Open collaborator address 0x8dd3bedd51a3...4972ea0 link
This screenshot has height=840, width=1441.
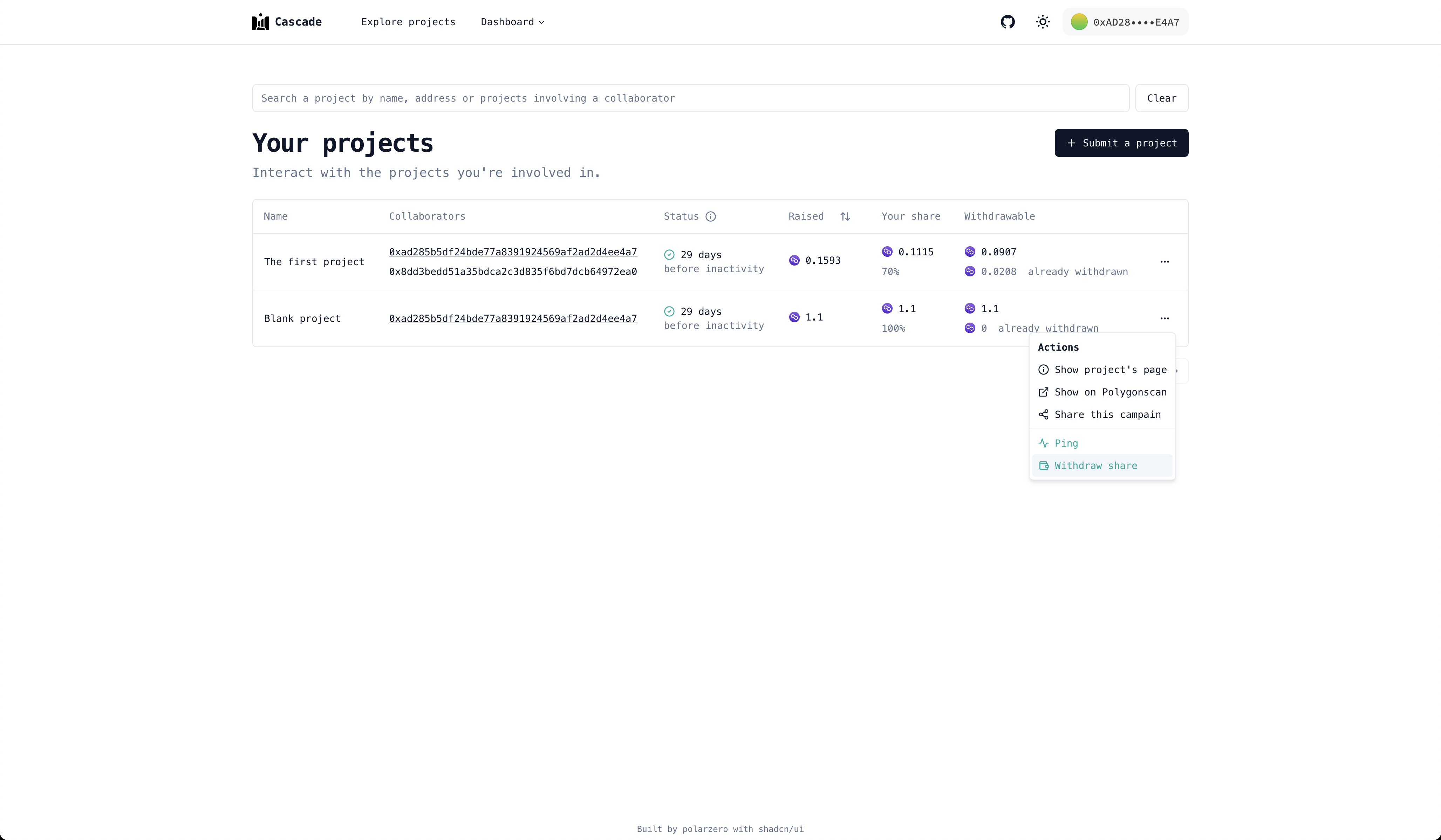point(513,271)
